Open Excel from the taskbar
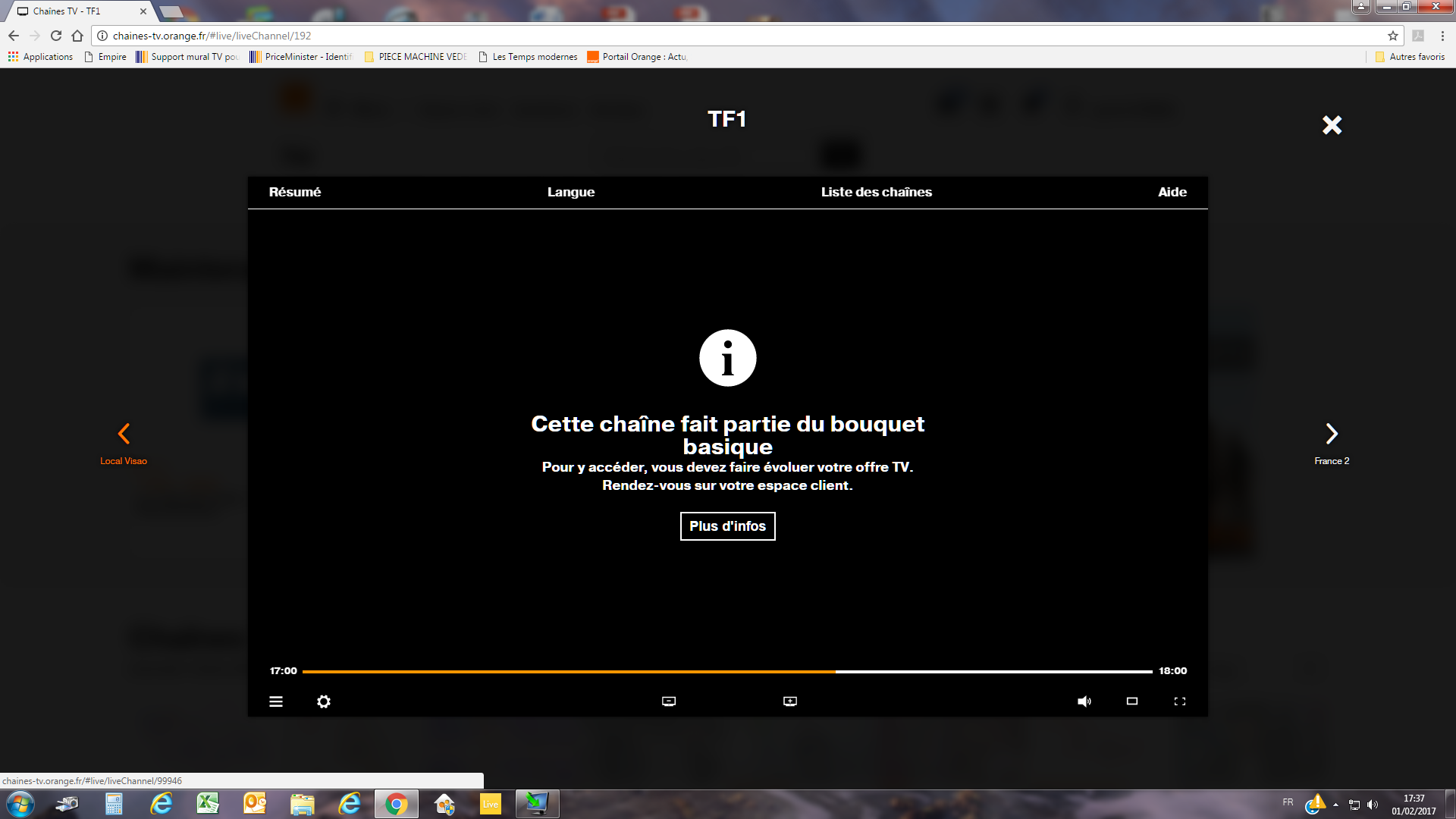The height and width of the screenshot is (819, 1456). click(208, 804)
